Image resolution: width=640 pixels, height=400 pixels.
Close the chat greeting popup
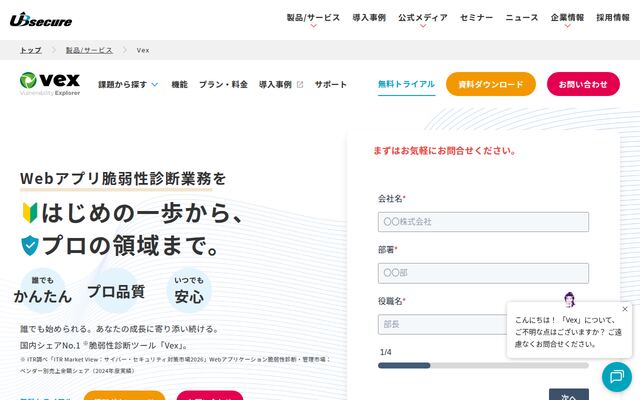click(625, 309)
